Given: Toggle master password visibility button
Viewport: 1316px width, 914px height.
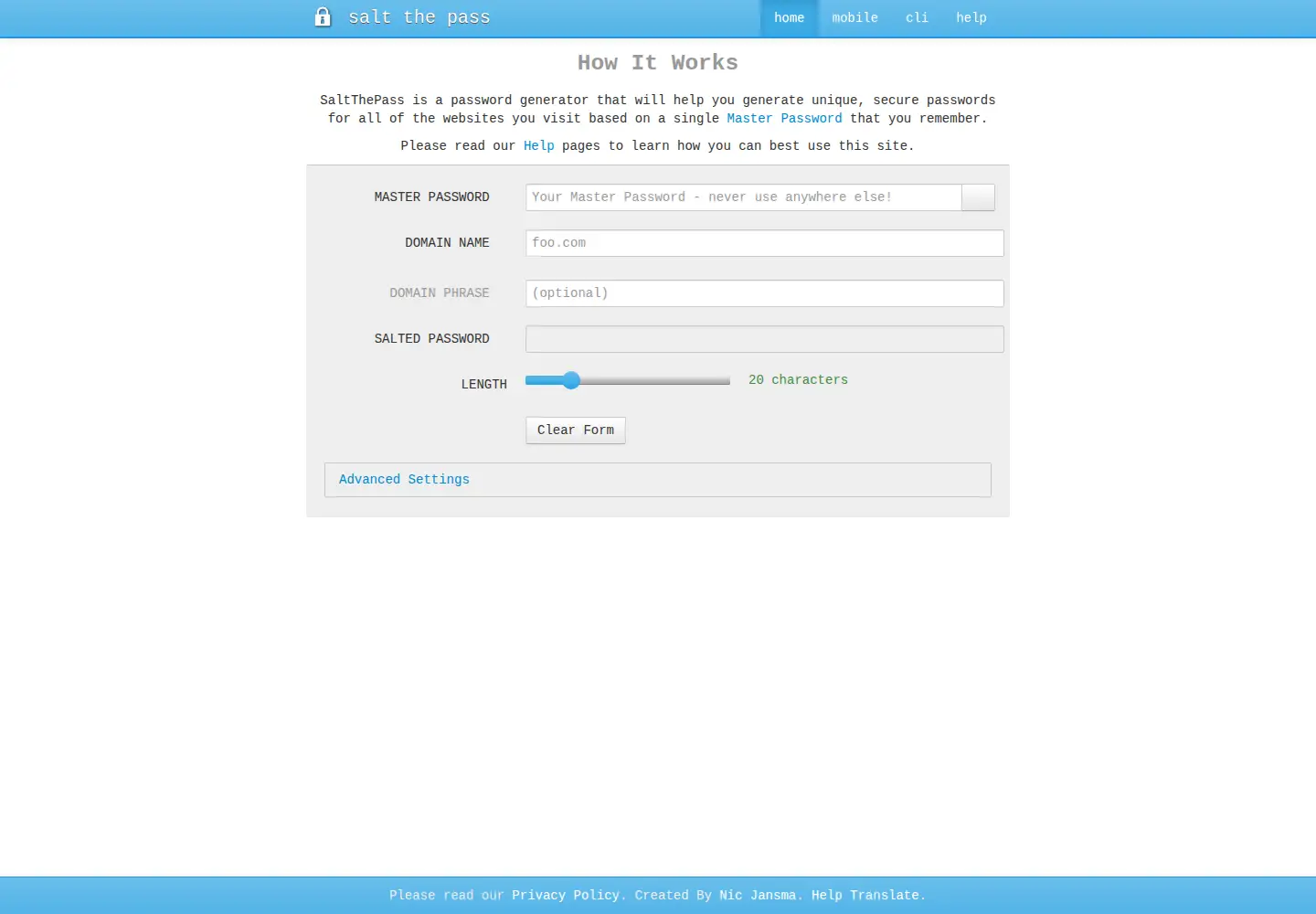Looking at the screenshot, I should (978, 197).
